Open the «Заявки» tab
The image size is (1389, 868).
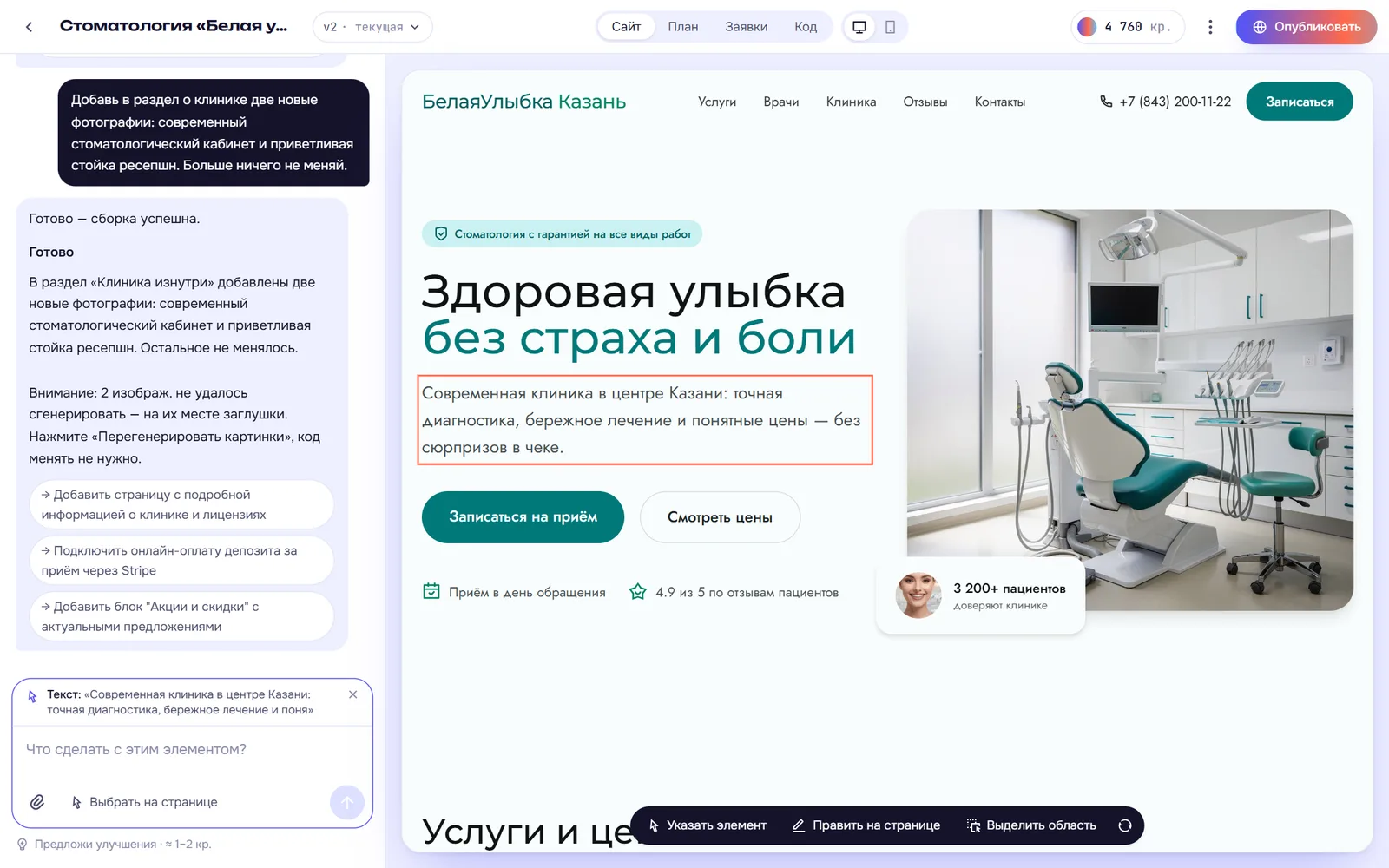[x=747, y=27]
